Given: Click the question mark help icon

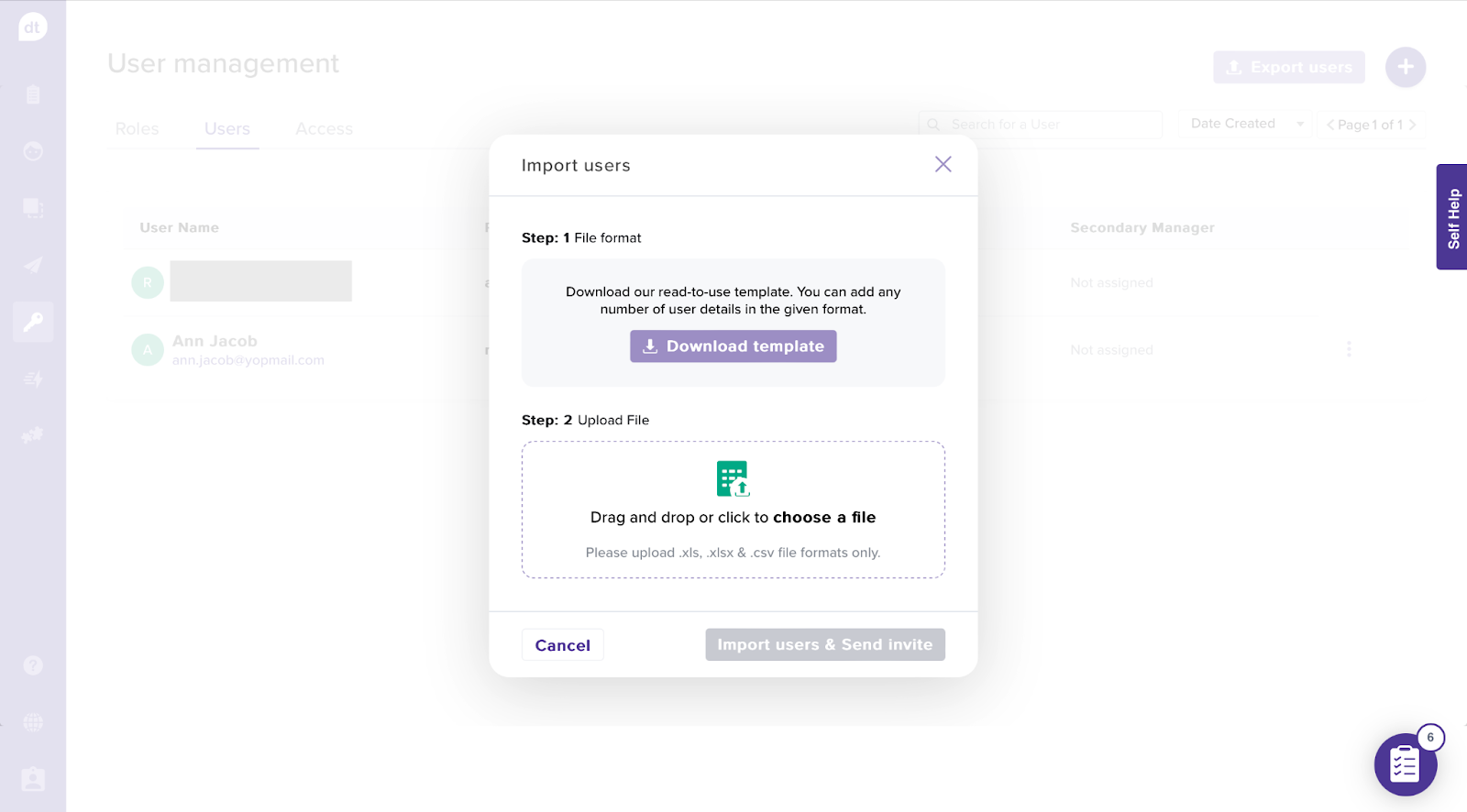Looking at the screenshot, I should [x=33, y=665].
